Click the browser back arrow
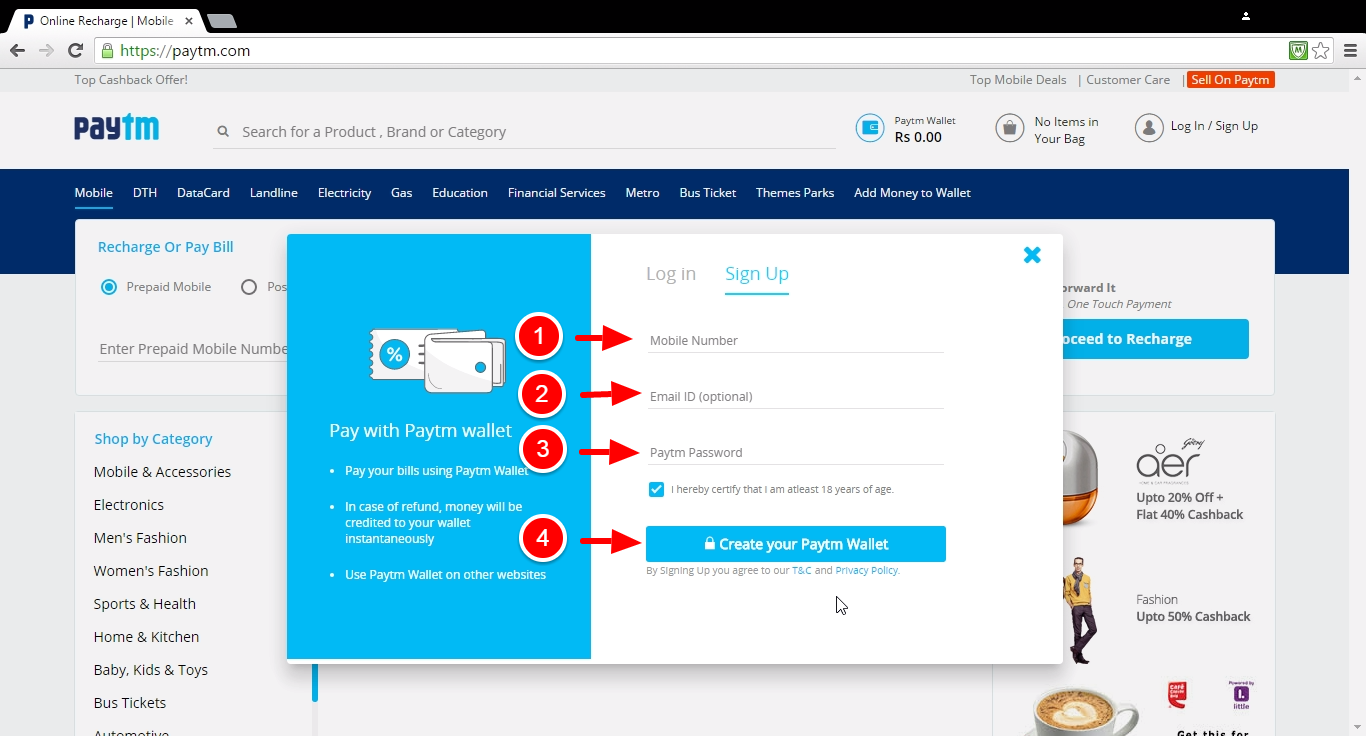The width and height of the screenshot is (1366, 736). [x=17, y=51]
